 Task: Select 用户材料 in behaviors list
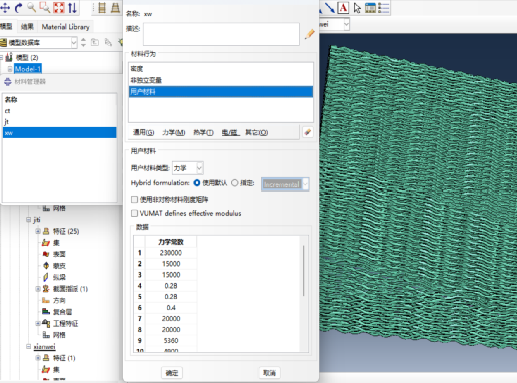coord(221,91)
